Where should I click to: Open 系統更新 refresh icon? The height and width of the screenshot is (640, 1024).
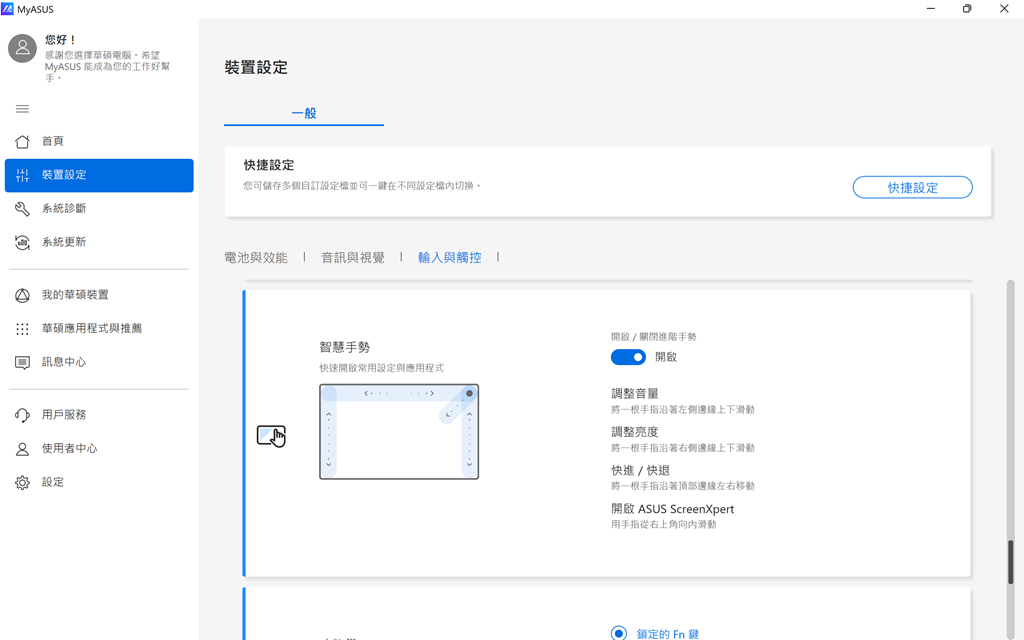pos(22,242)
